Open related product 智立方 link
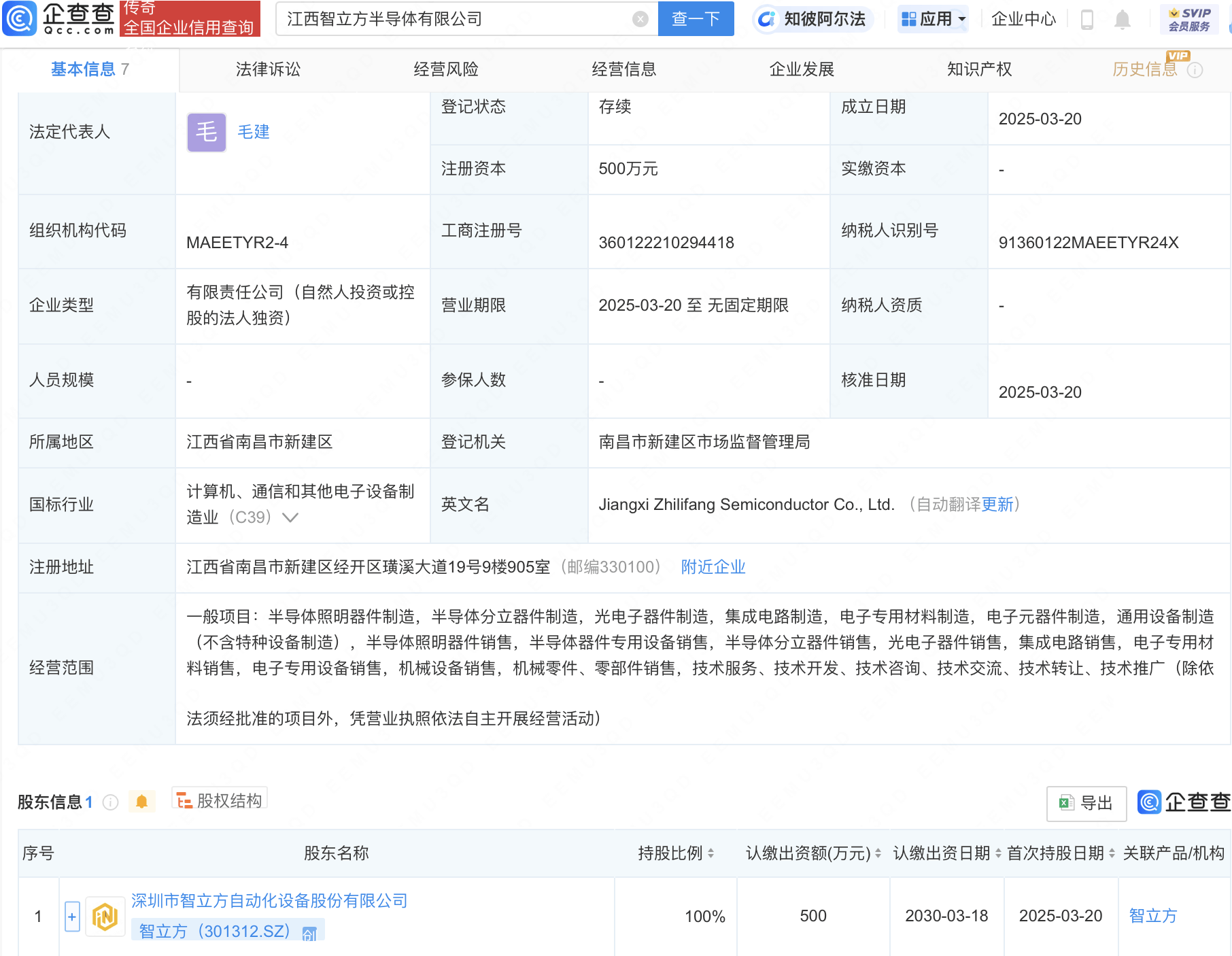This screenshot has width=1232, height=956. (x=1153, y=916)
